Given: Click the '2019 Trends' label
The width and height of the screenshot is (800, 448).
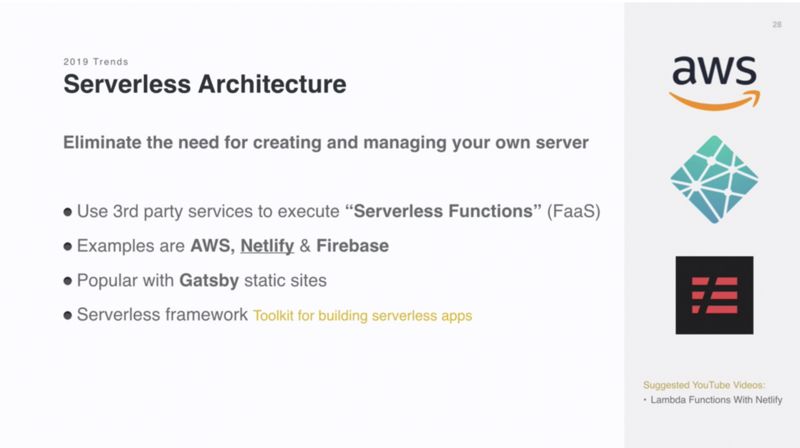Looking at the screenshot, I should click(x=96, y=62).
